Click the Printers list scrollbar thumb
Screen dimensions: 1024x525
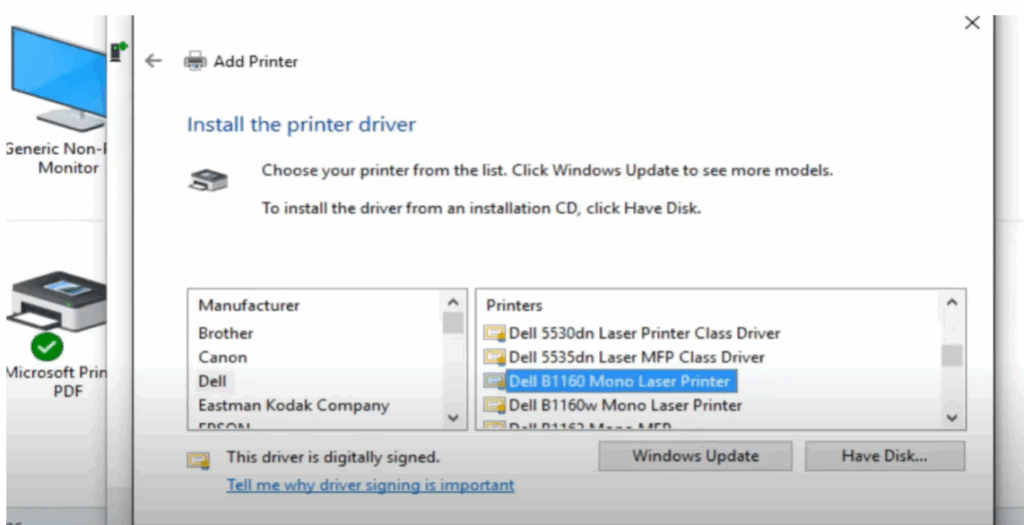952,356
